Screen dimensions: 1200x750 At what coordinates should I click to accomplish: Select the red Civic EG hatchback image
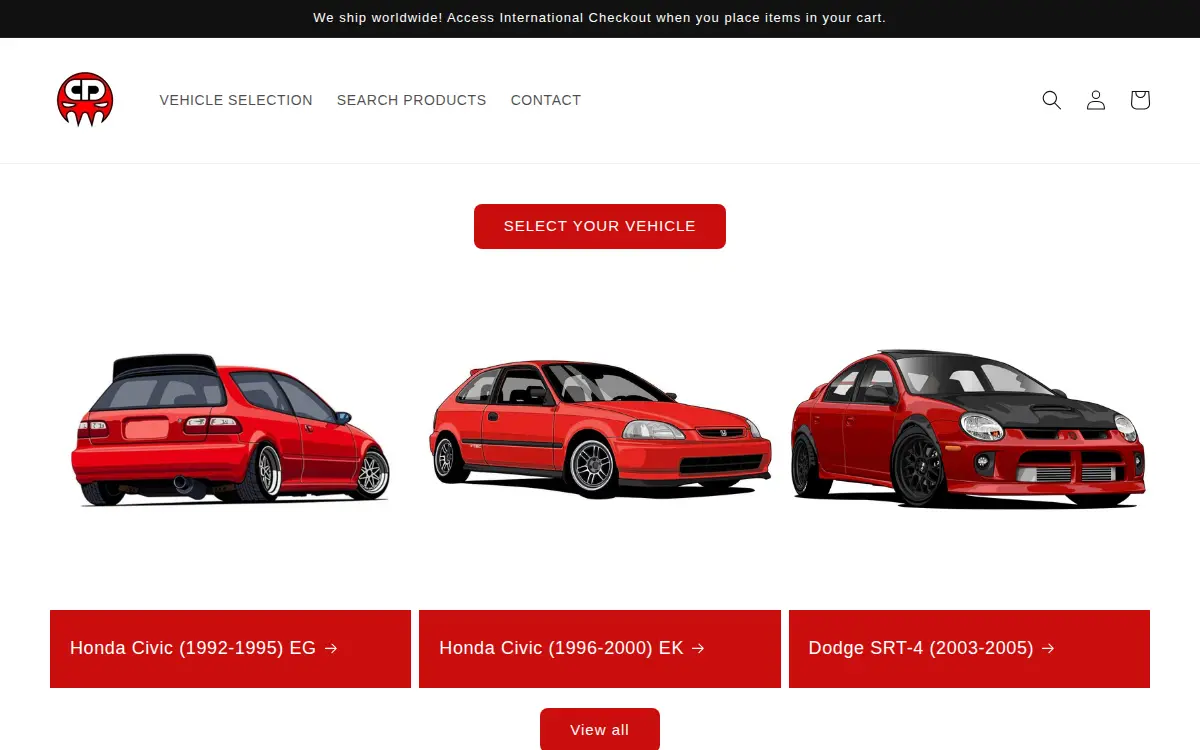pyautogui.click(x=230, y=429)
